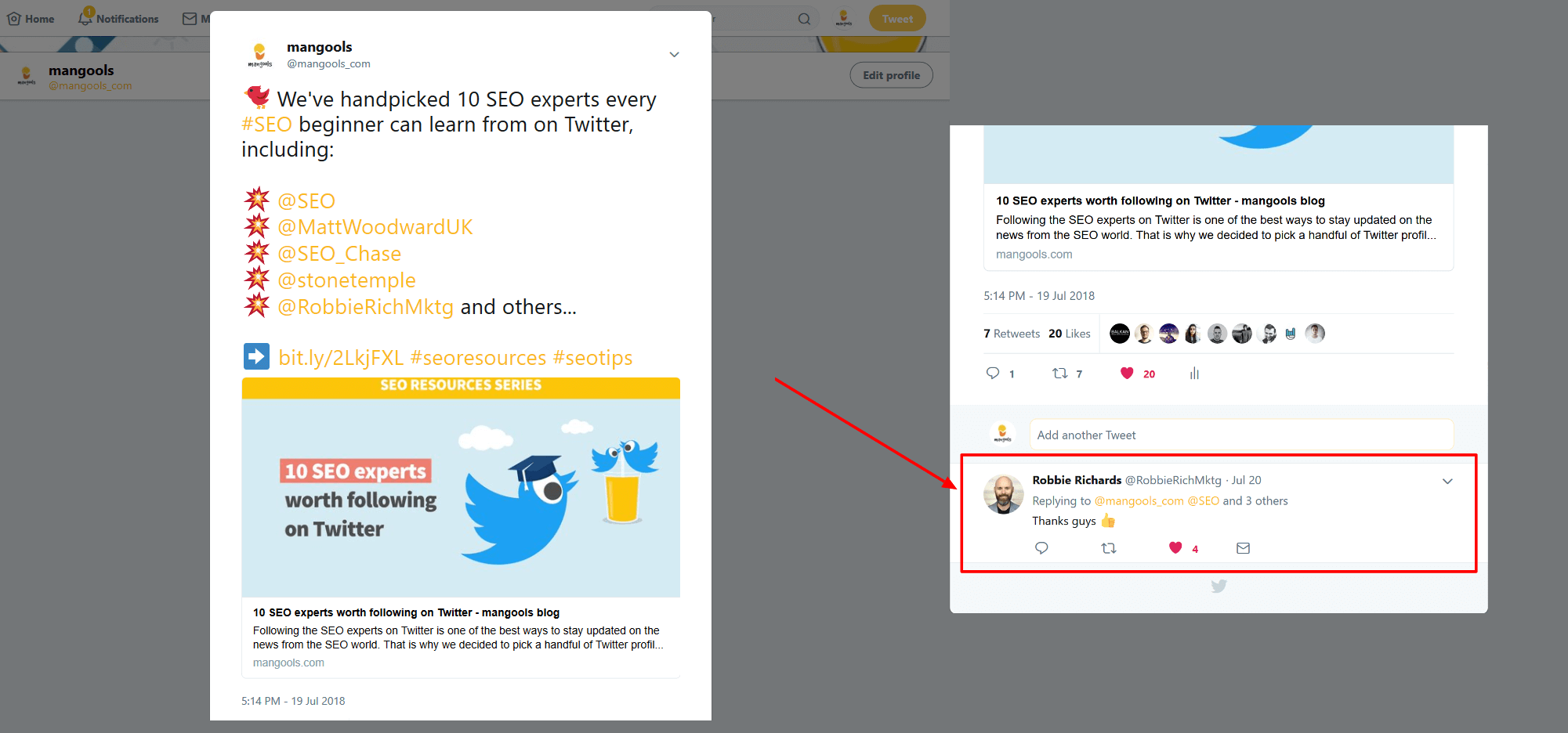
Task: Open the @SEO mention in tweet list
Action: tap(306, 201)
